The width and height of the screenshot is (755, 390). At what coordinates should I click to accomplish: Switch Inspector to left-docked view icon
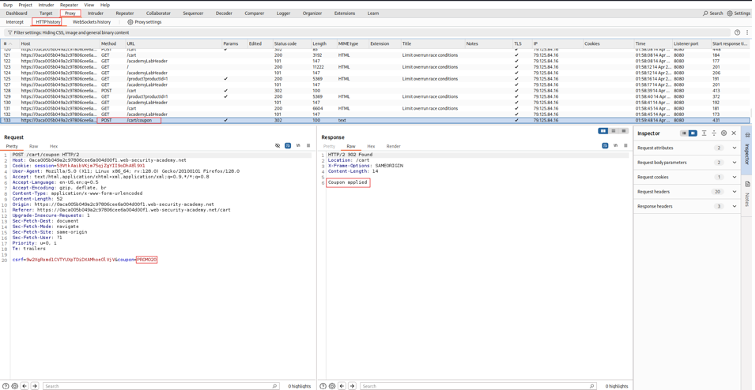click(x=684, y=133)
